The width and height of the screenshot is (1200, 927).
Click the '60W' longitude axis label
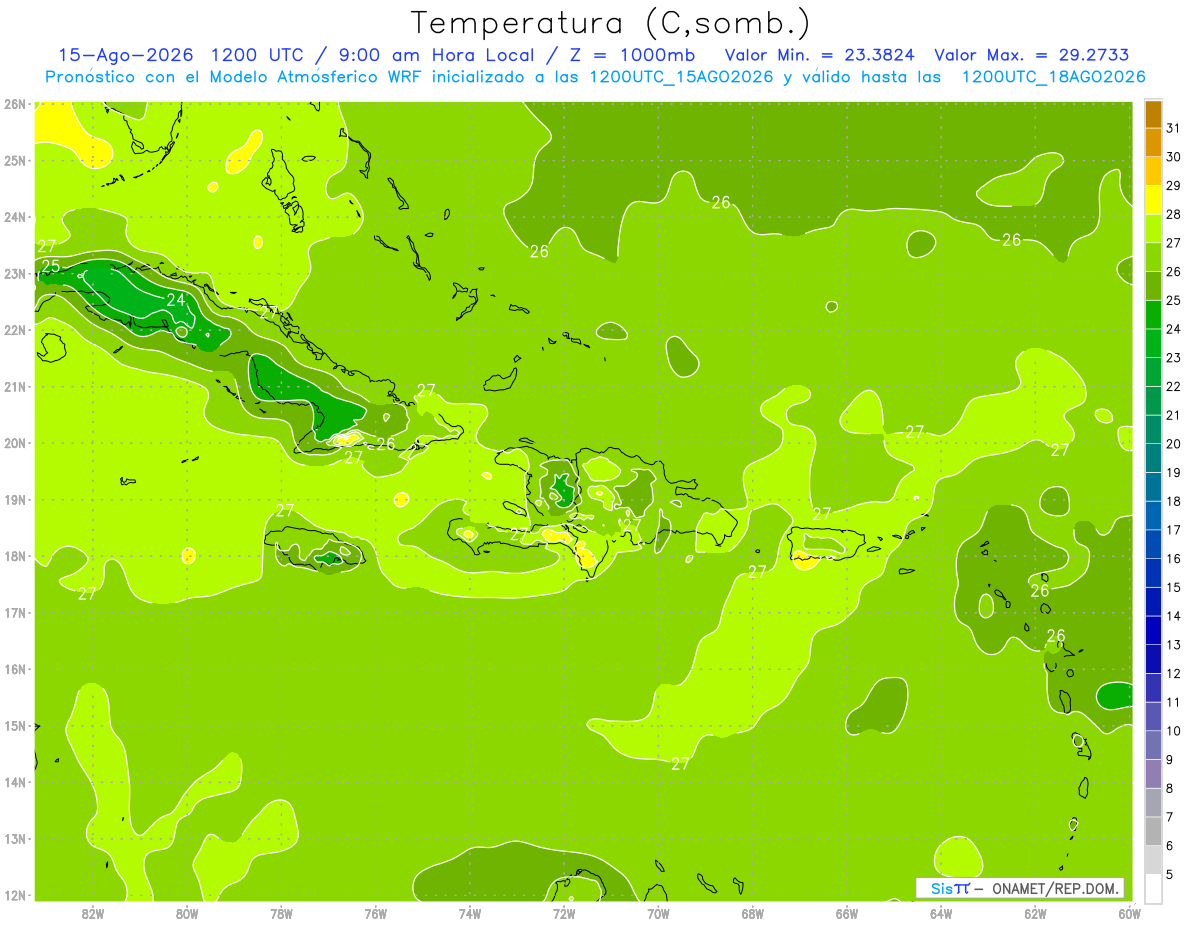coord(1129,914)
